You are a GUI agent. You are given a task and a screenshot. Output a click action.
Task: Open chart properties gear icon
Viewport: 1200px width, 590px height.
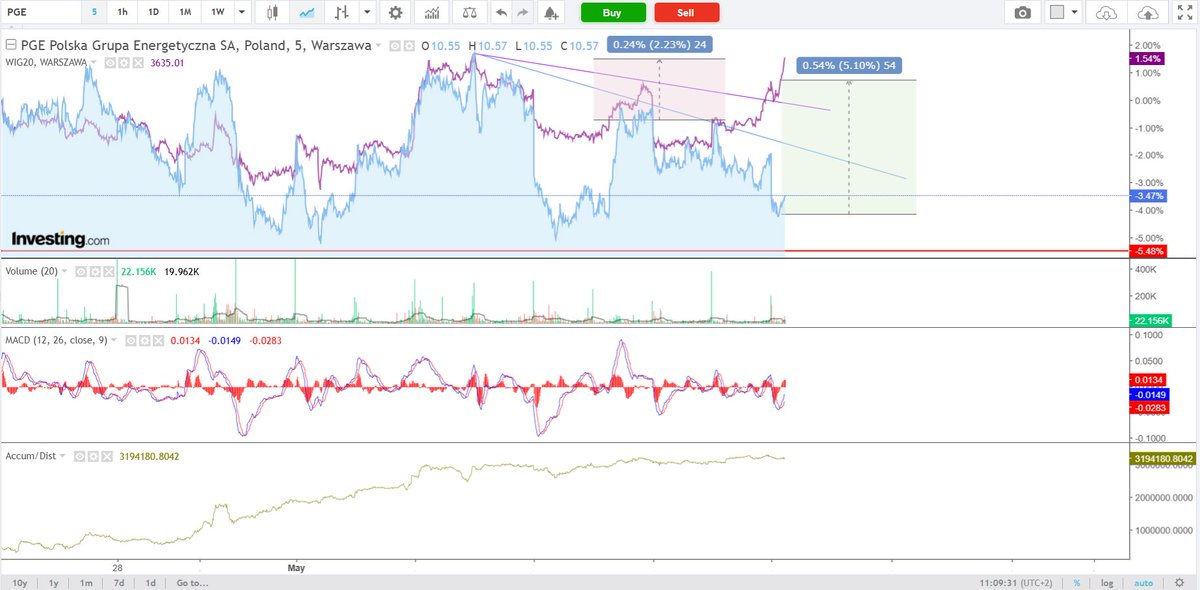tap(396, 13)
